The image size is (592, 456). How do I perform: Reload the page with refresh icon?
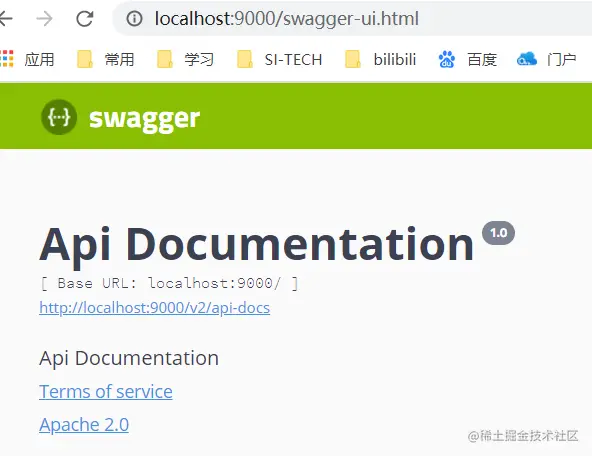tap(85, 18)
